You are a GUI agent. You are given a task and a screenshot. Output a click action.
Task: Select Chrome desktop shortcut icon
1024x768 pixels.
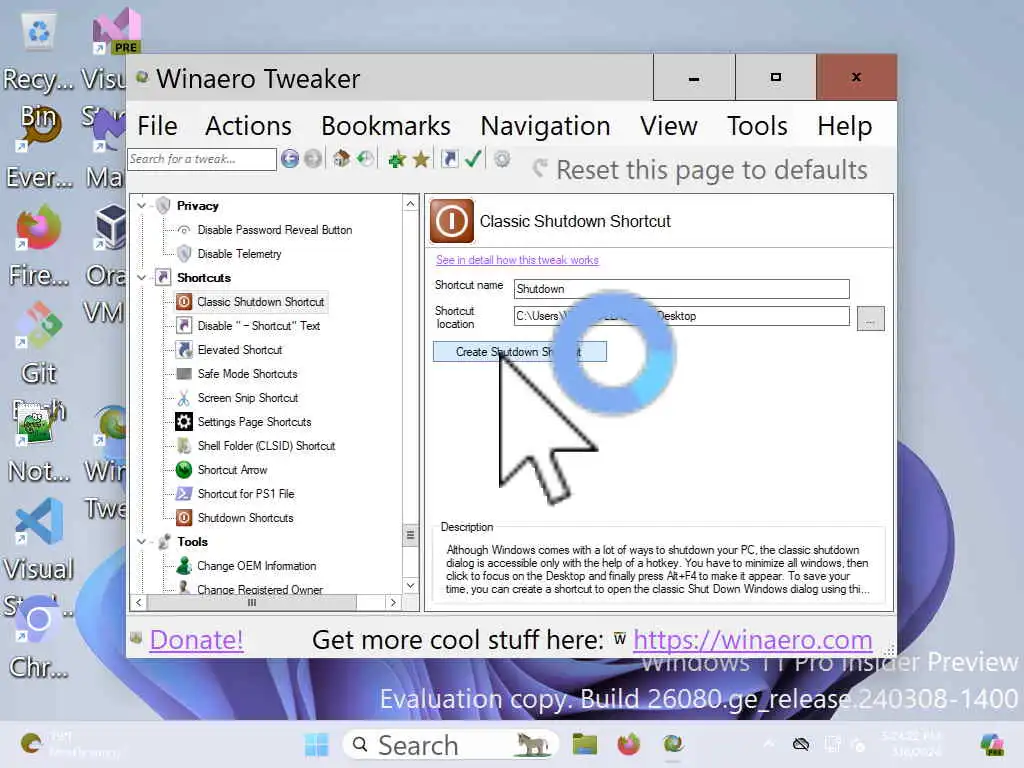39,619
